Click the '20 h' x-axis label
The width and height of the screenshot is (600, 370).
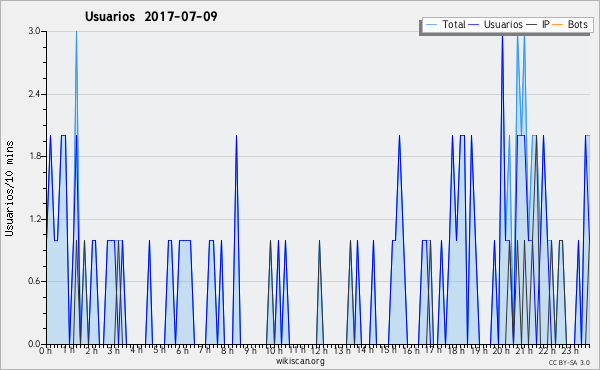coord(501,351)
